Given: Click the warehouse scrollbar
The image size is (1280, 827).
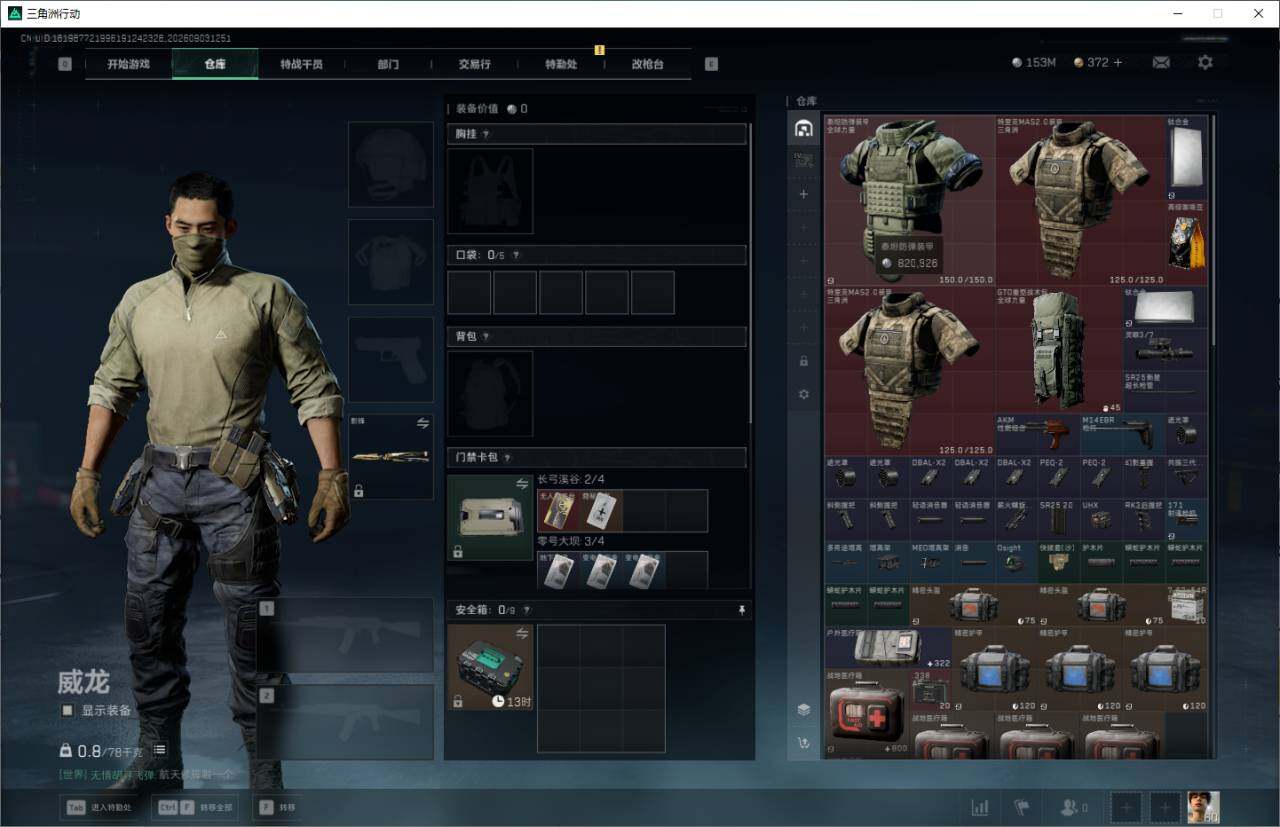Looking at the screenshot, I should tap(1214, 230).
